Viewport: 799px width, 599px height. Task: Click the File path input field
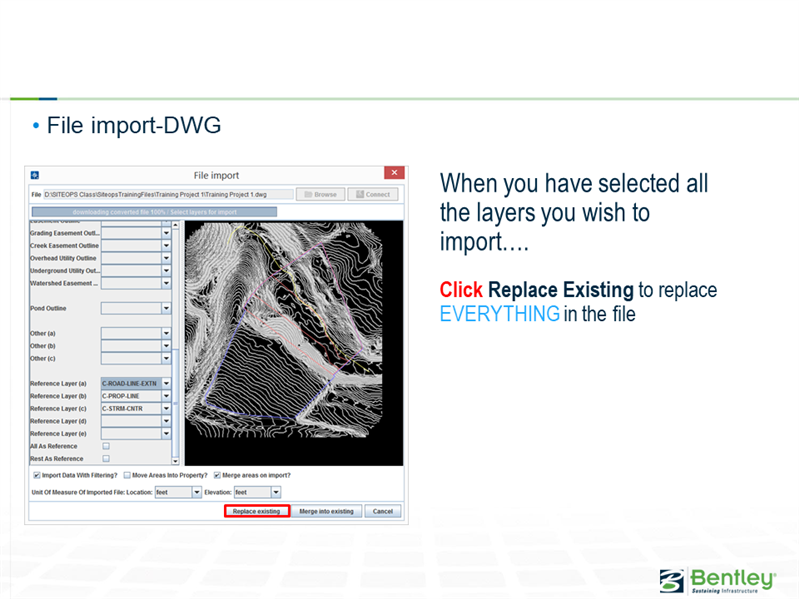tap(168, 195)
